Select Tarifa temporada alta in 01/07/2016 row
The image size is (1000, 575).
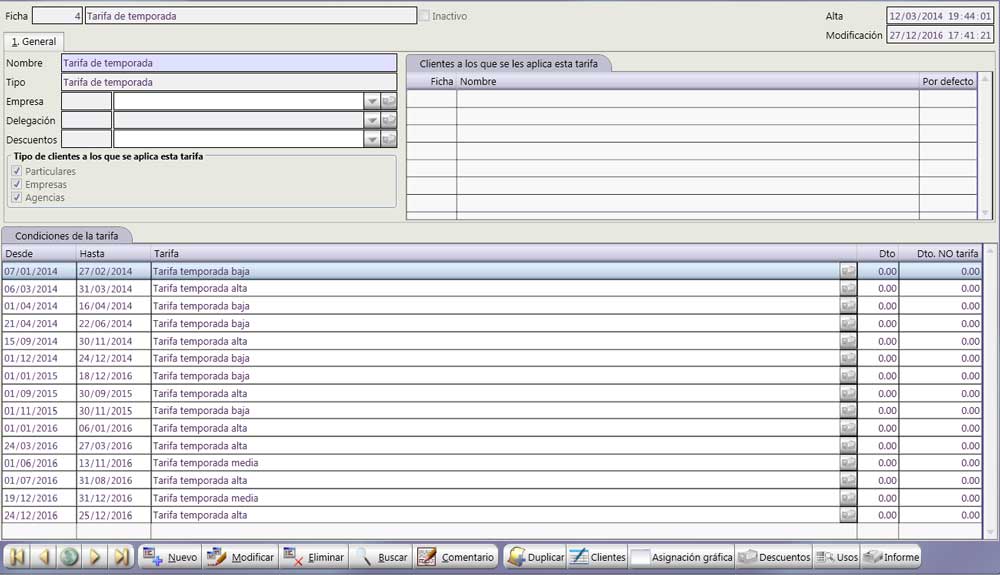495,481
